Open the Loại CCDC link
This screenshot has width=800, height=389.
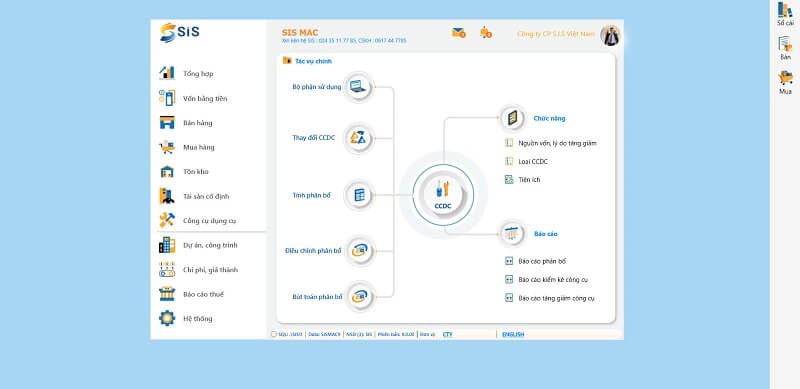tap(533, 162)
